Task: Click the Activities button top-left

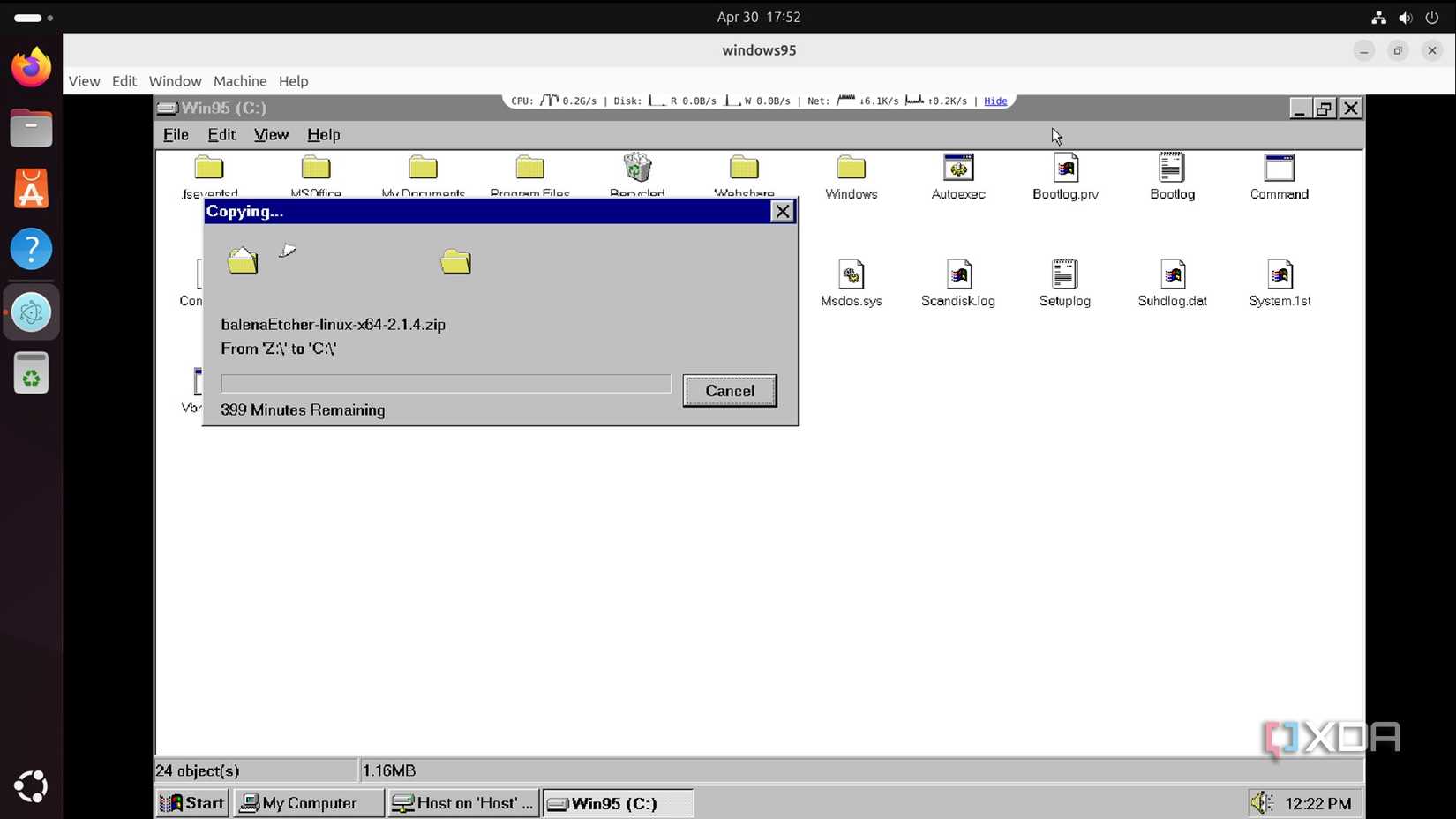Action: [33, 17]
